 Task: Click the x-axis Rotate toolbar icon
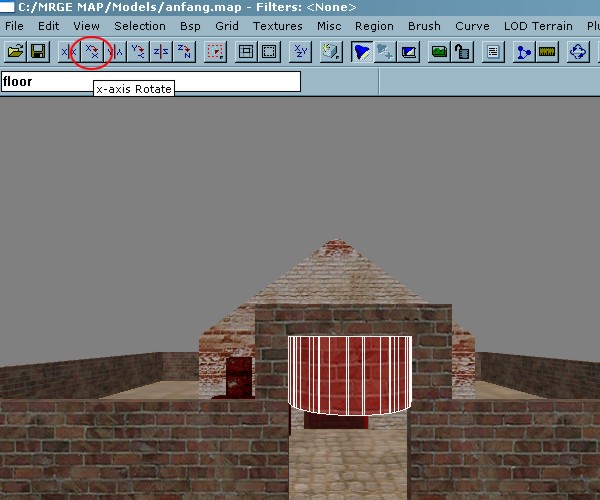coord(92,51)
